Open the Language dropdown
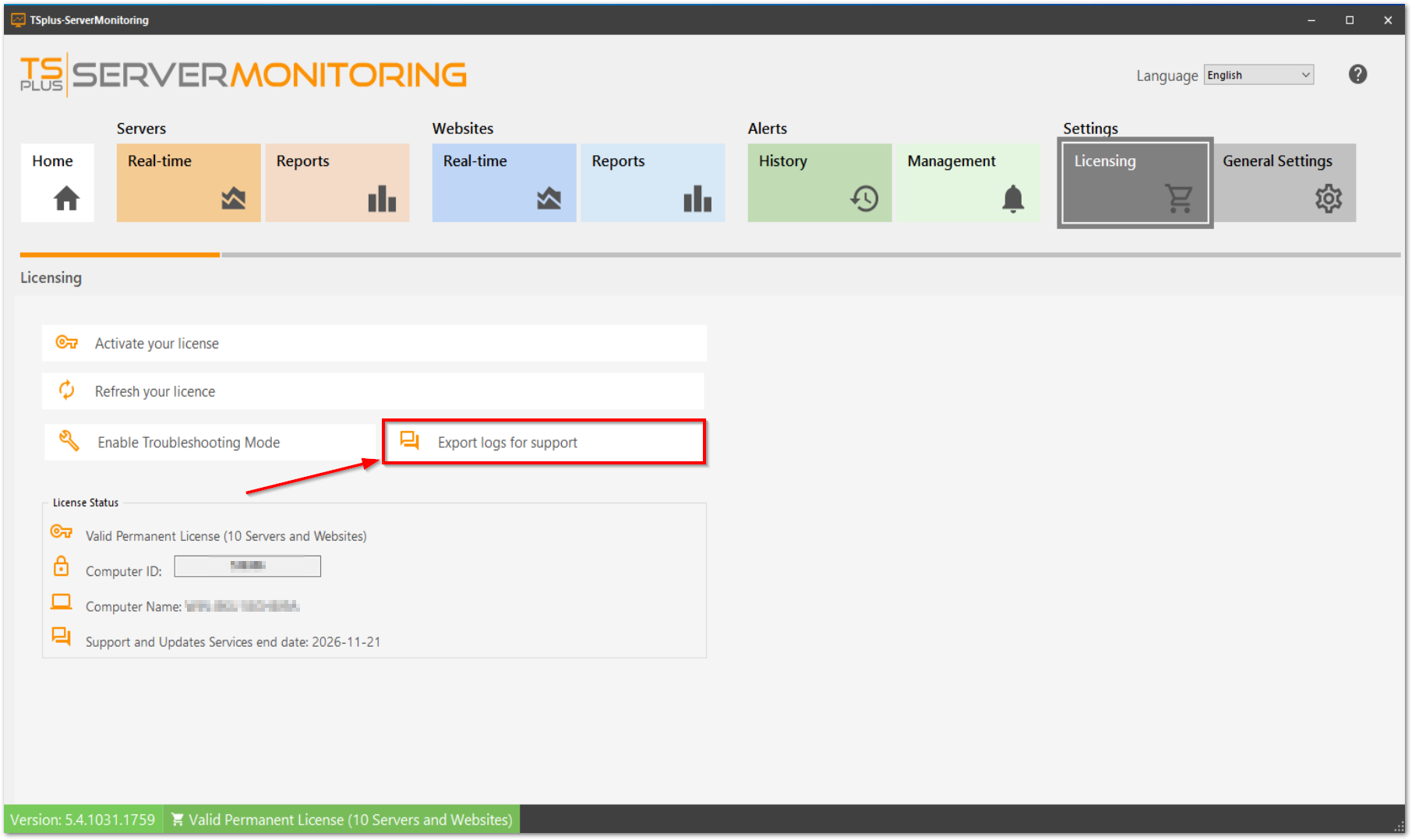Viewport: 1412px width, 840px height. coord(1258,75)
